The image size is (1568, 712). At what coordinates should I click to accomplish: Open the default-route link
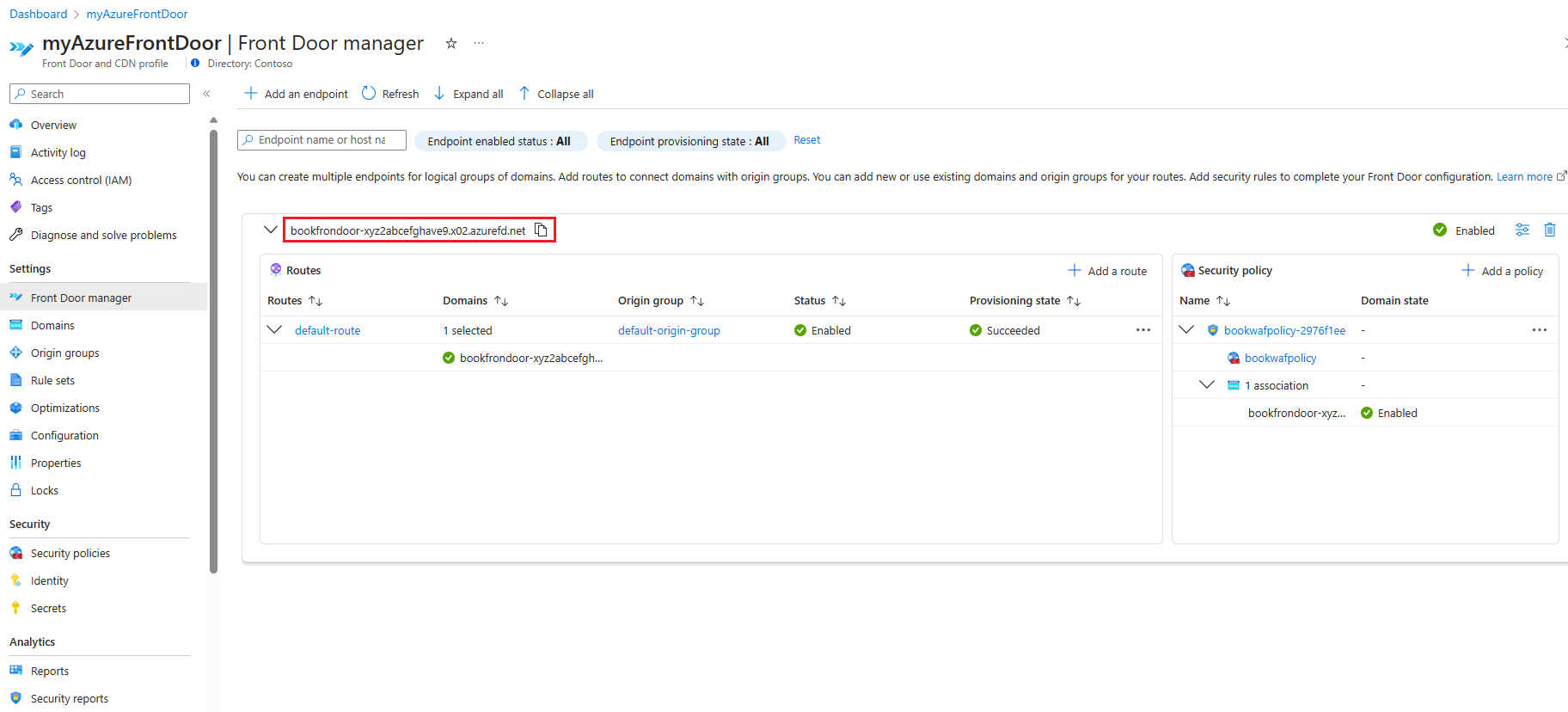coord(328,330)
